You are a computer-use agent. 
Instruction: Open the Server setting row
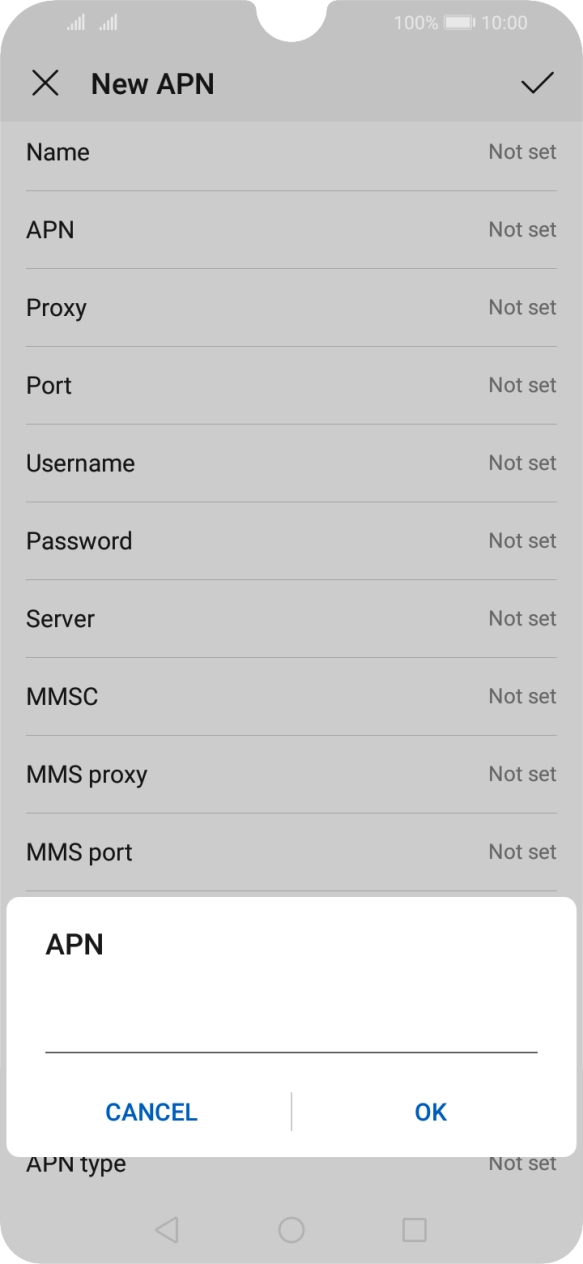[x=291, y=618]
